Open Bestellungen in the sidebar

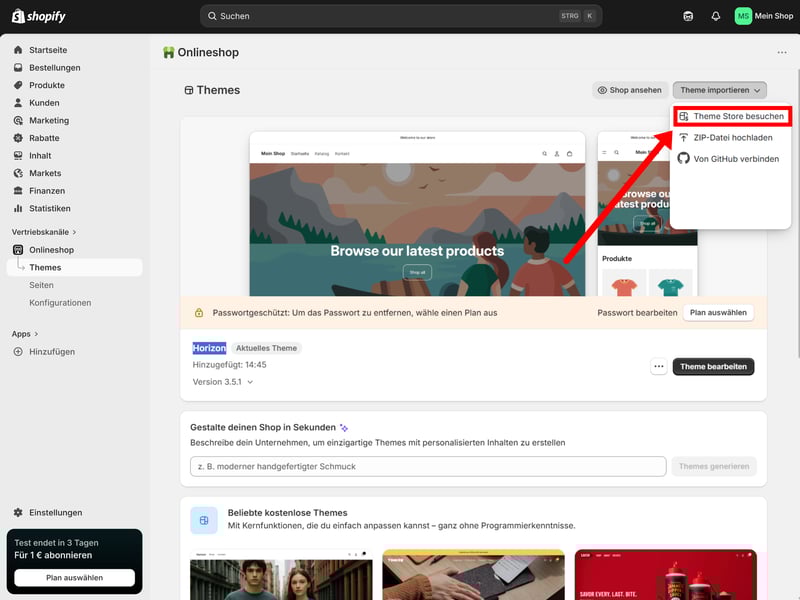pos(55,68)
